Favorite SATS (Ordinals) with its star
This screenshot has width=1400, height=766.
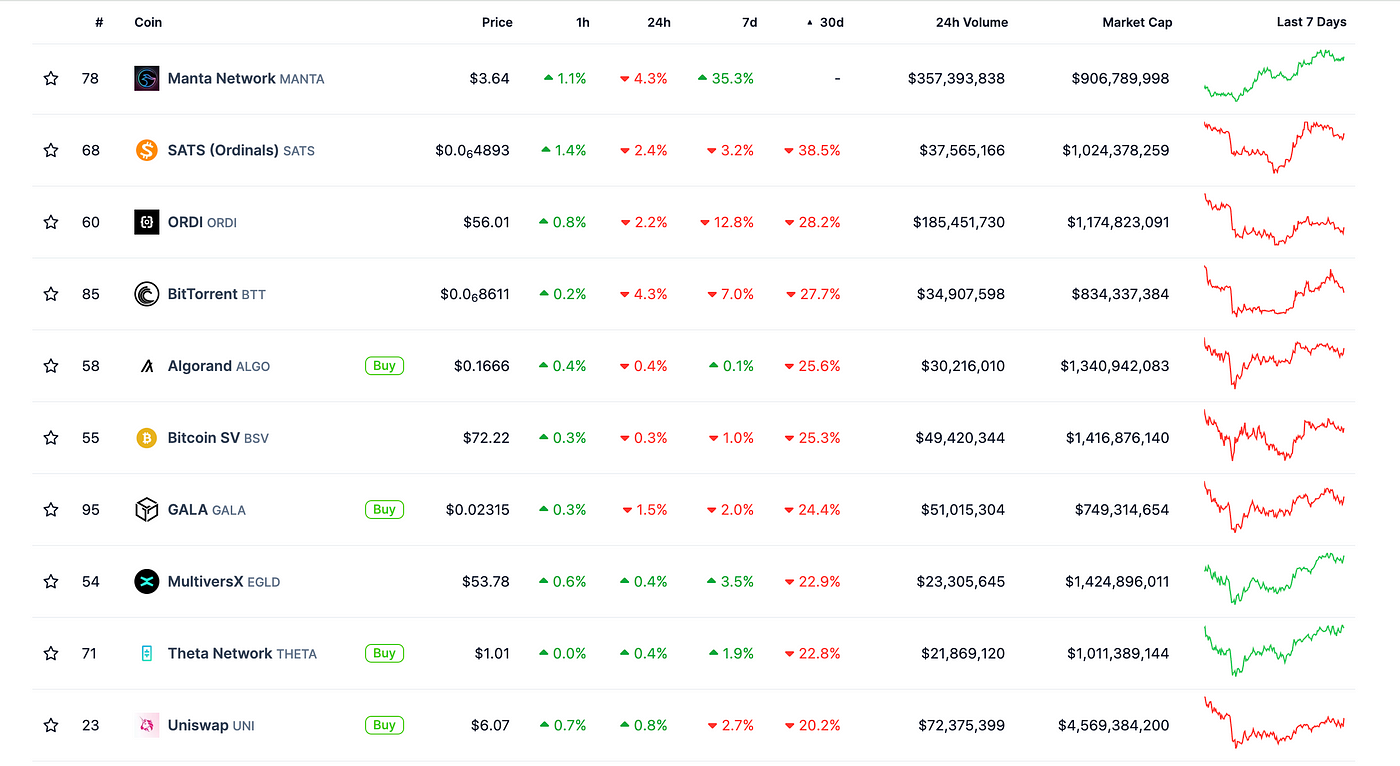tap(51, 150)
